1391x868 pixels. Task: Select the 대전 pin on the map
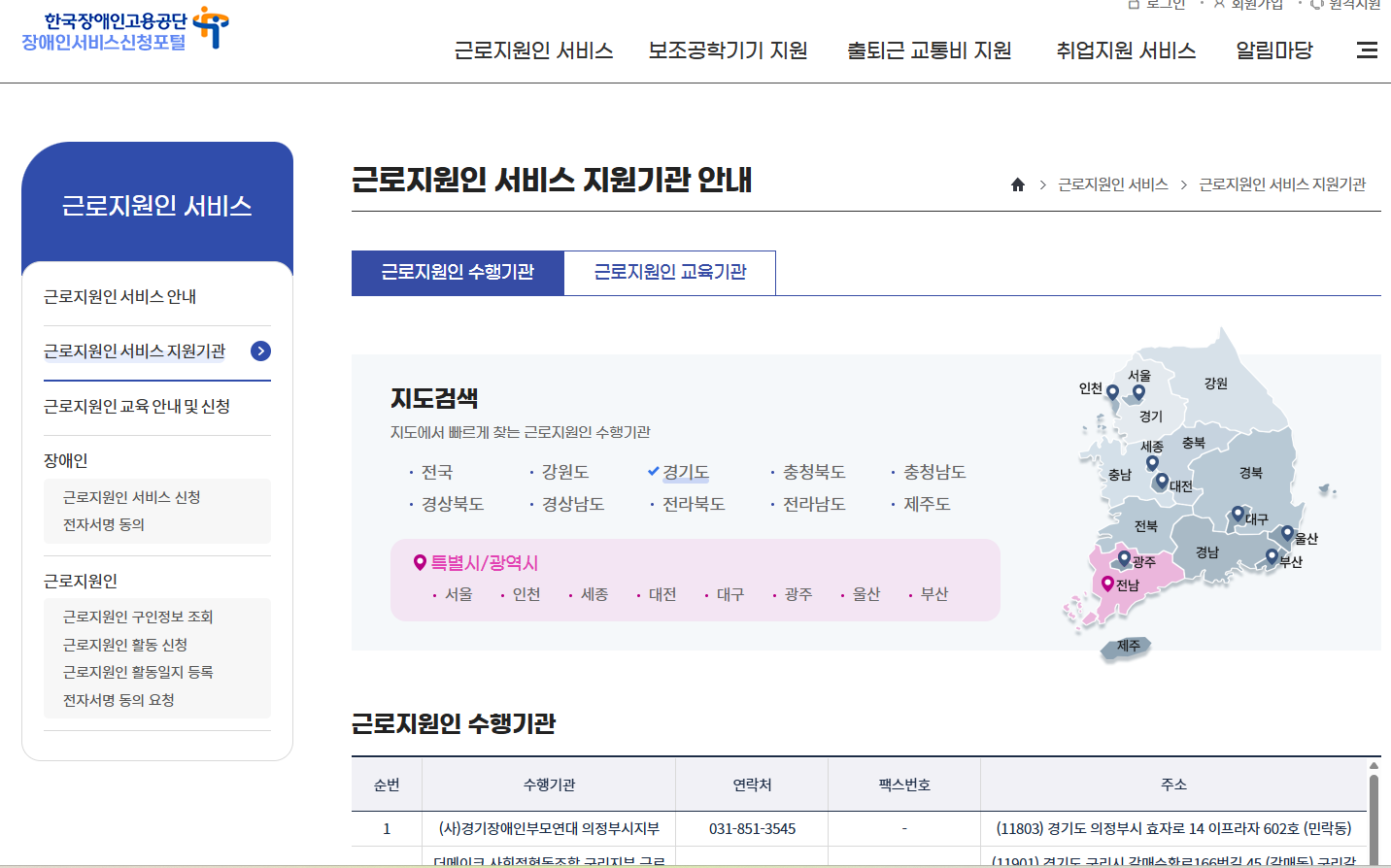[1161, 481]
